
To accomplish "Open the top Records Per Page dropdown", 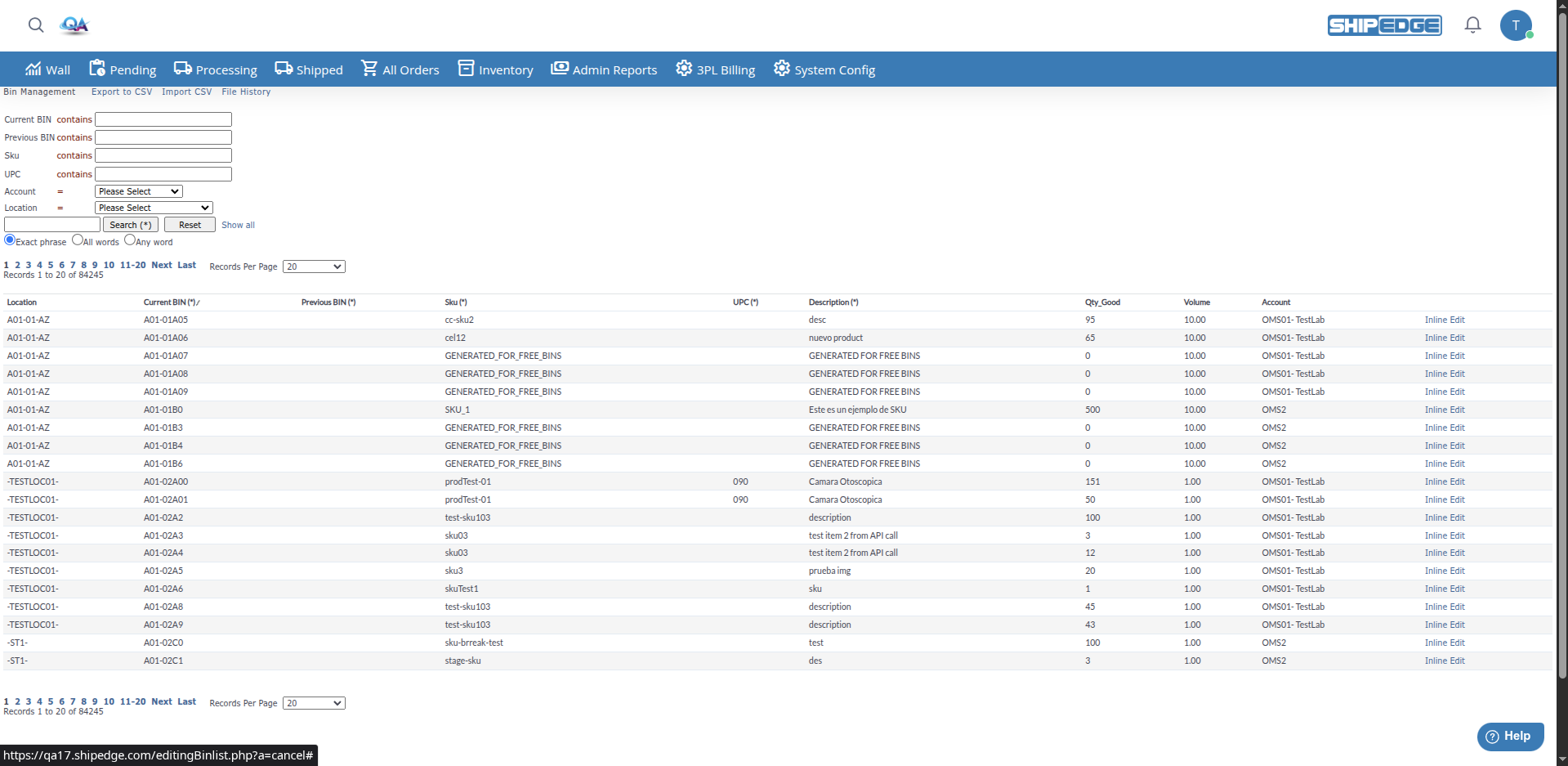I will point(314,267).
